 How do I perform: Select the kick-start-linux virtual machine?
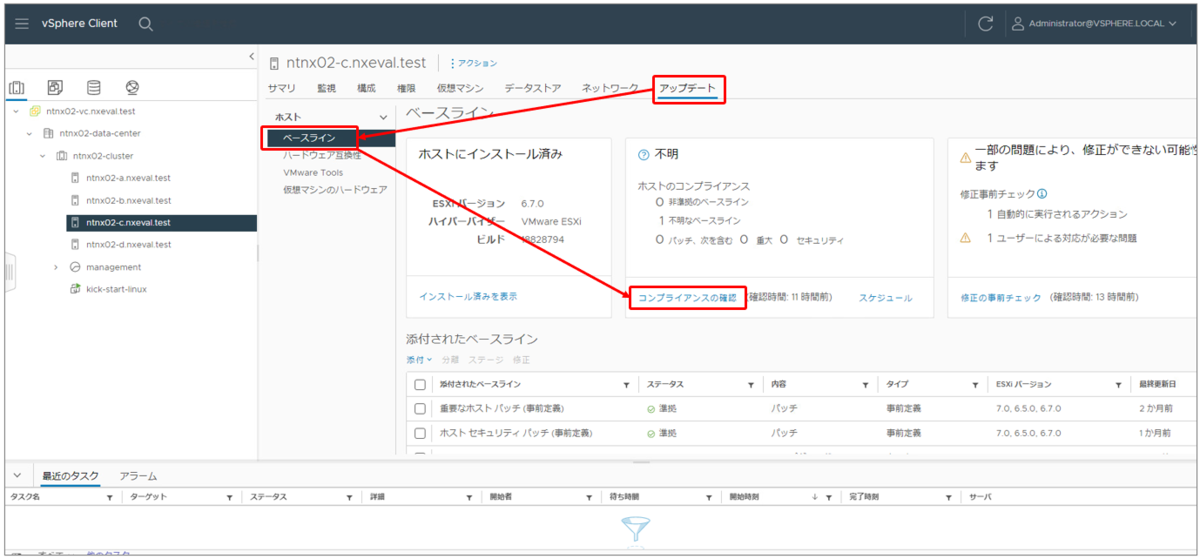coord(116,289)
